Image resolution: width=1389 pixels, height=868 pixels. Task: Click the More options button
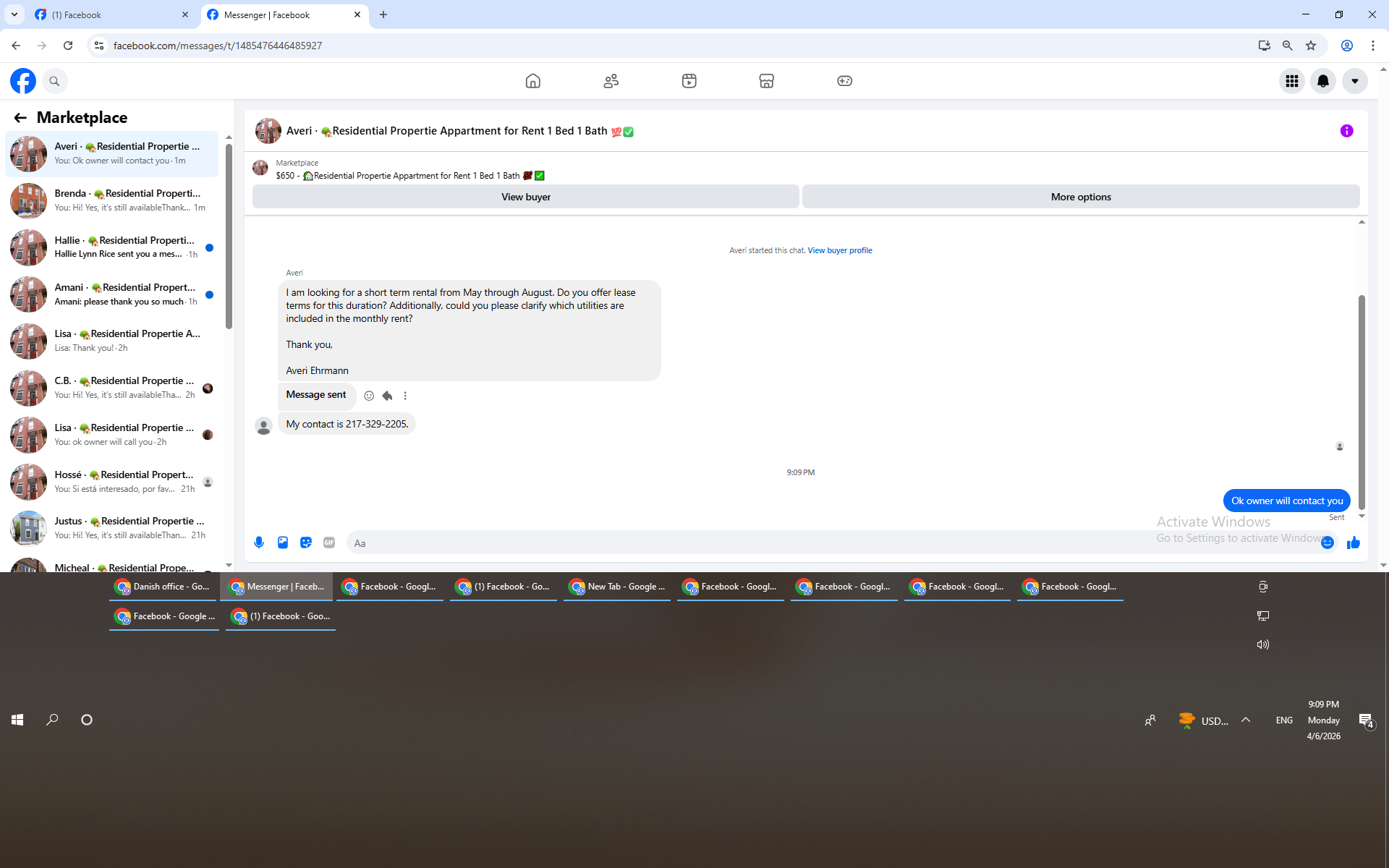click(x=1081, y=197)
